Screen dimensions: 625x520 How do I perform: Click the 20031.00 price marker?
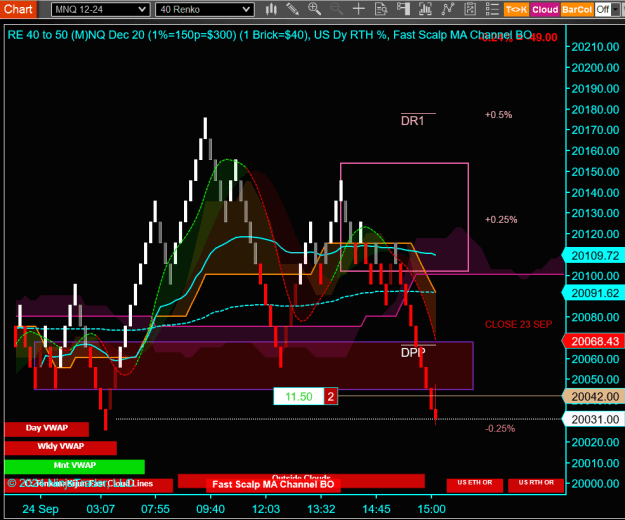pyautogui.click(x=594, y=419)
